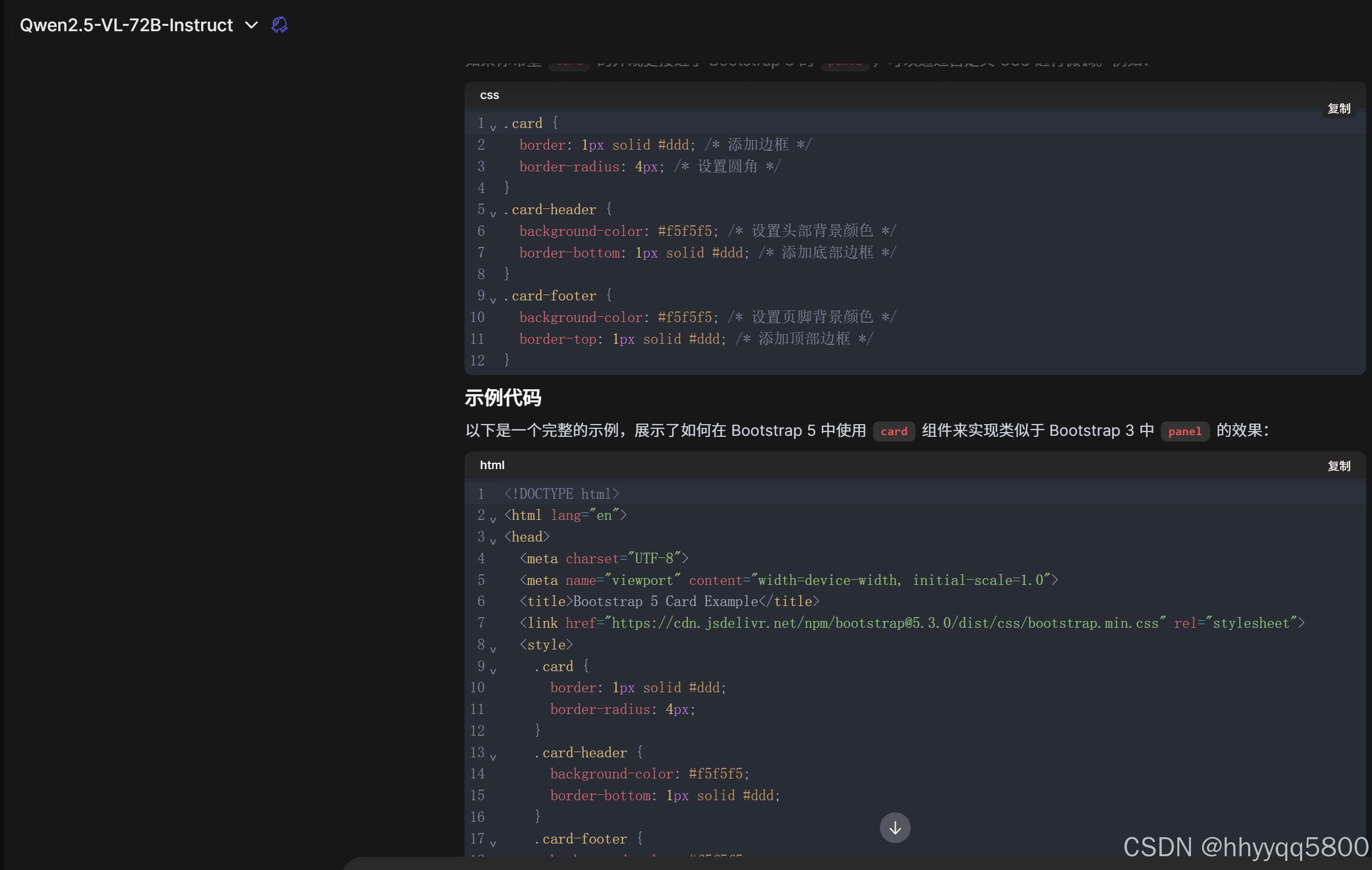This screenshot has height=870, width=1372.
Task: Fold the .card rule at html line 9
Action: click(493, 670)
